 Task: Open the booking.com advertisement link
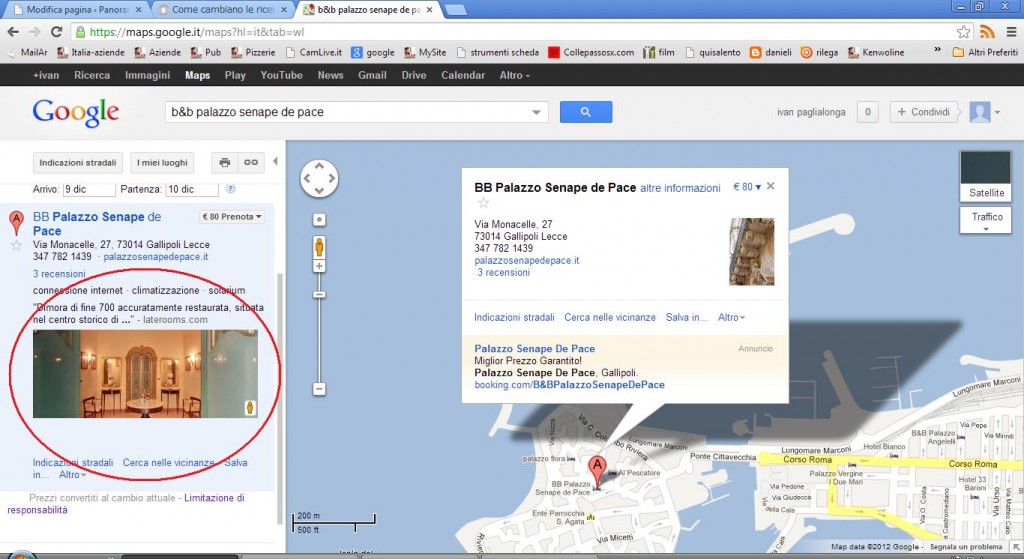(x=569, y=384)
